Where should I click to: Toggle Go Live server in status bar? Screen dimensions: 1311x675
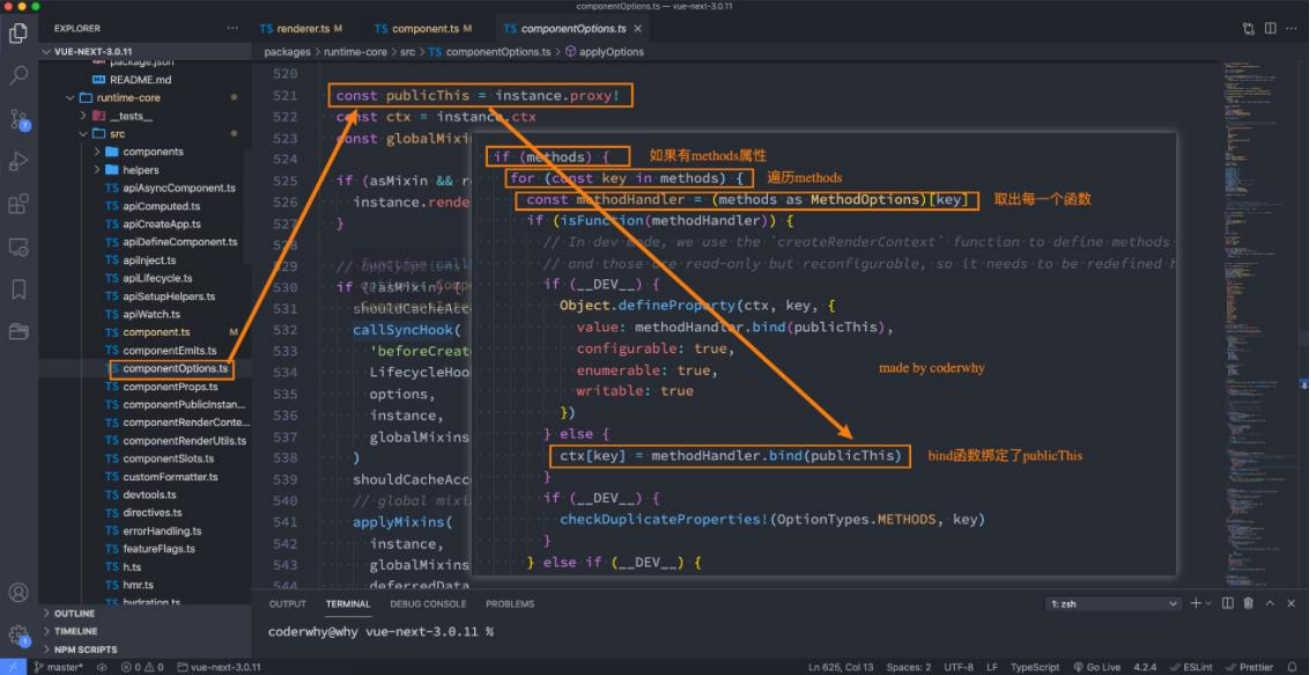[1097, 667]
